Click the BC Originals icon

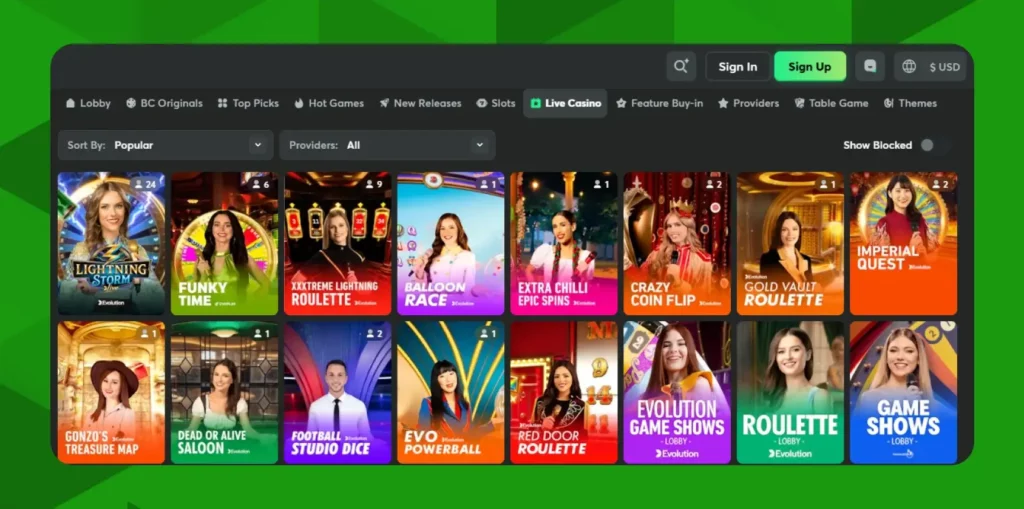click(x=131, y=103)
